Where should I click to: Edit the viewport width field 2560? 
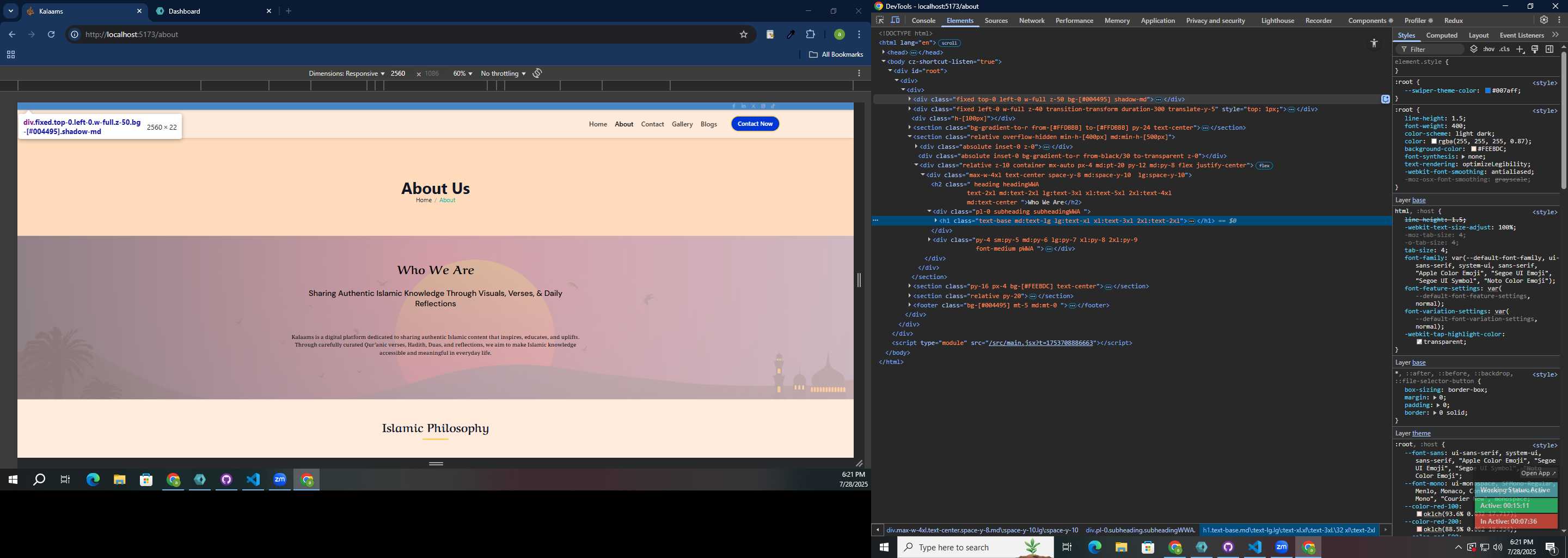[x=399, y=74]
